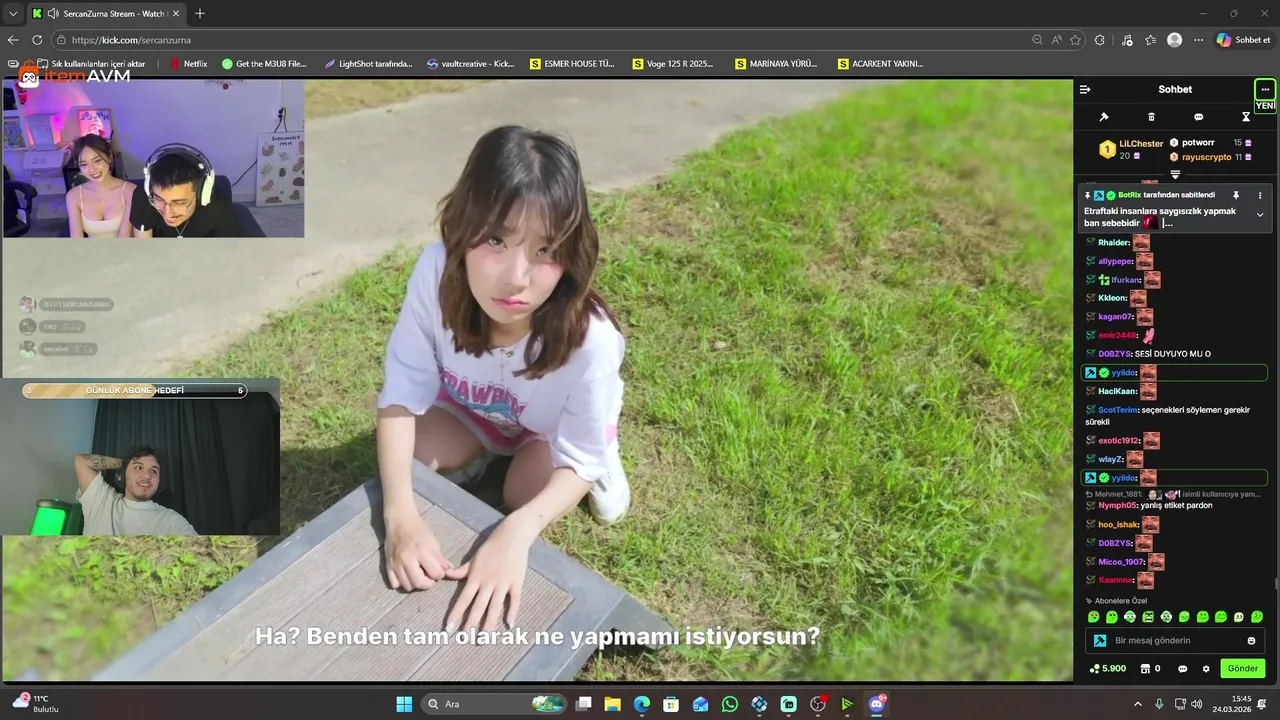The width and height of the screenshot is (1280, 720).
Task: Open the emoji picker in message box
Action: click(x=1251, y=641)
